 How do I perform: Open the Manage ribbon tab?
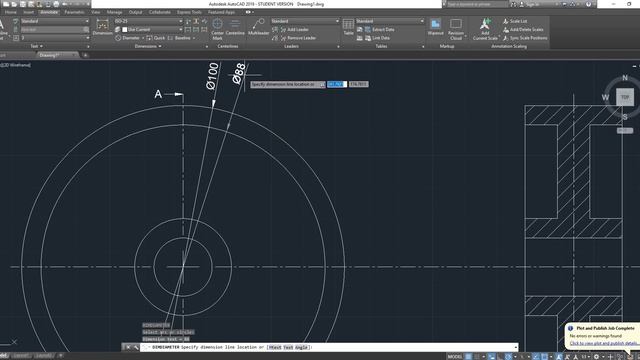(114, 12)
